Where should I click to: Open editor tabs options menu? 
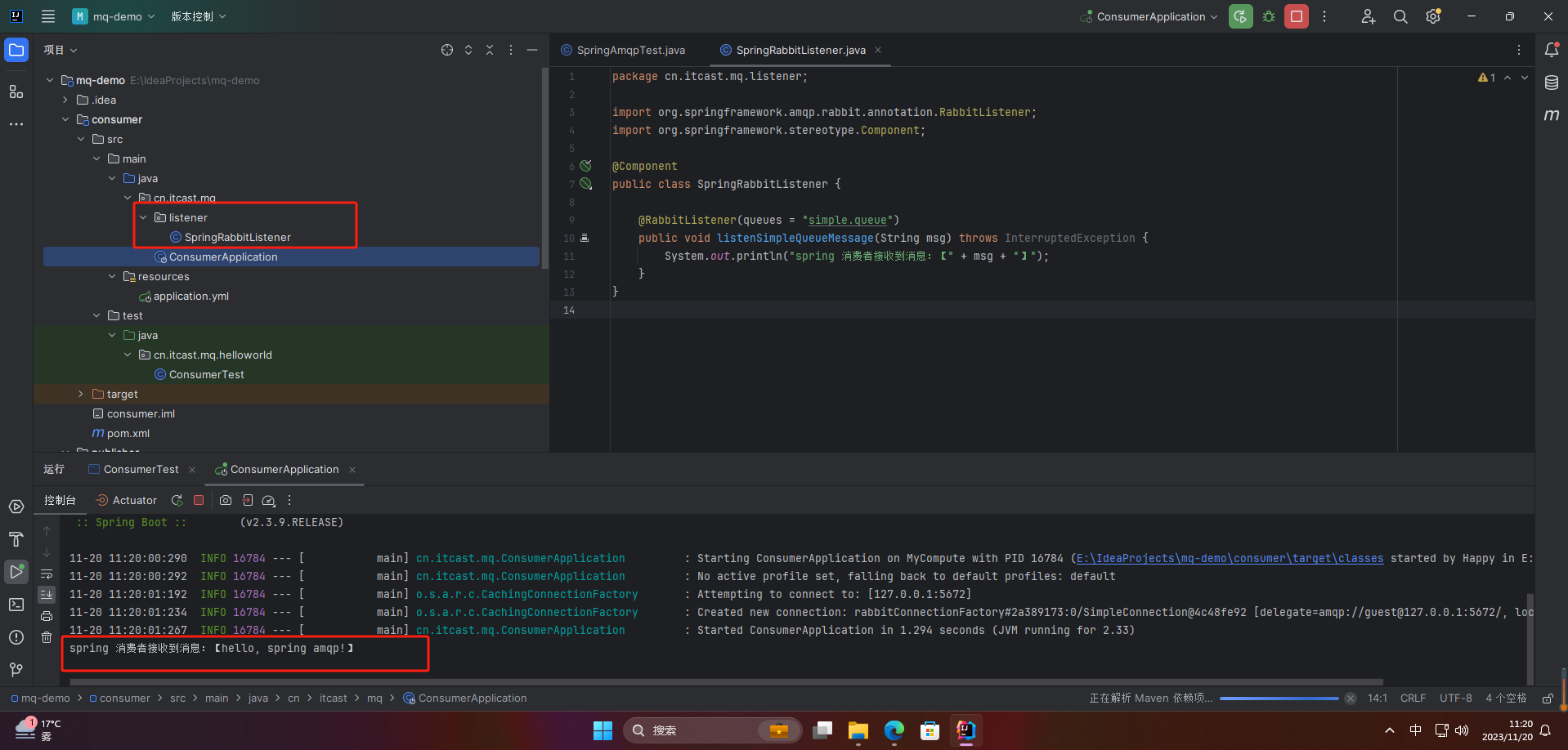click(x=1519, y=50)
